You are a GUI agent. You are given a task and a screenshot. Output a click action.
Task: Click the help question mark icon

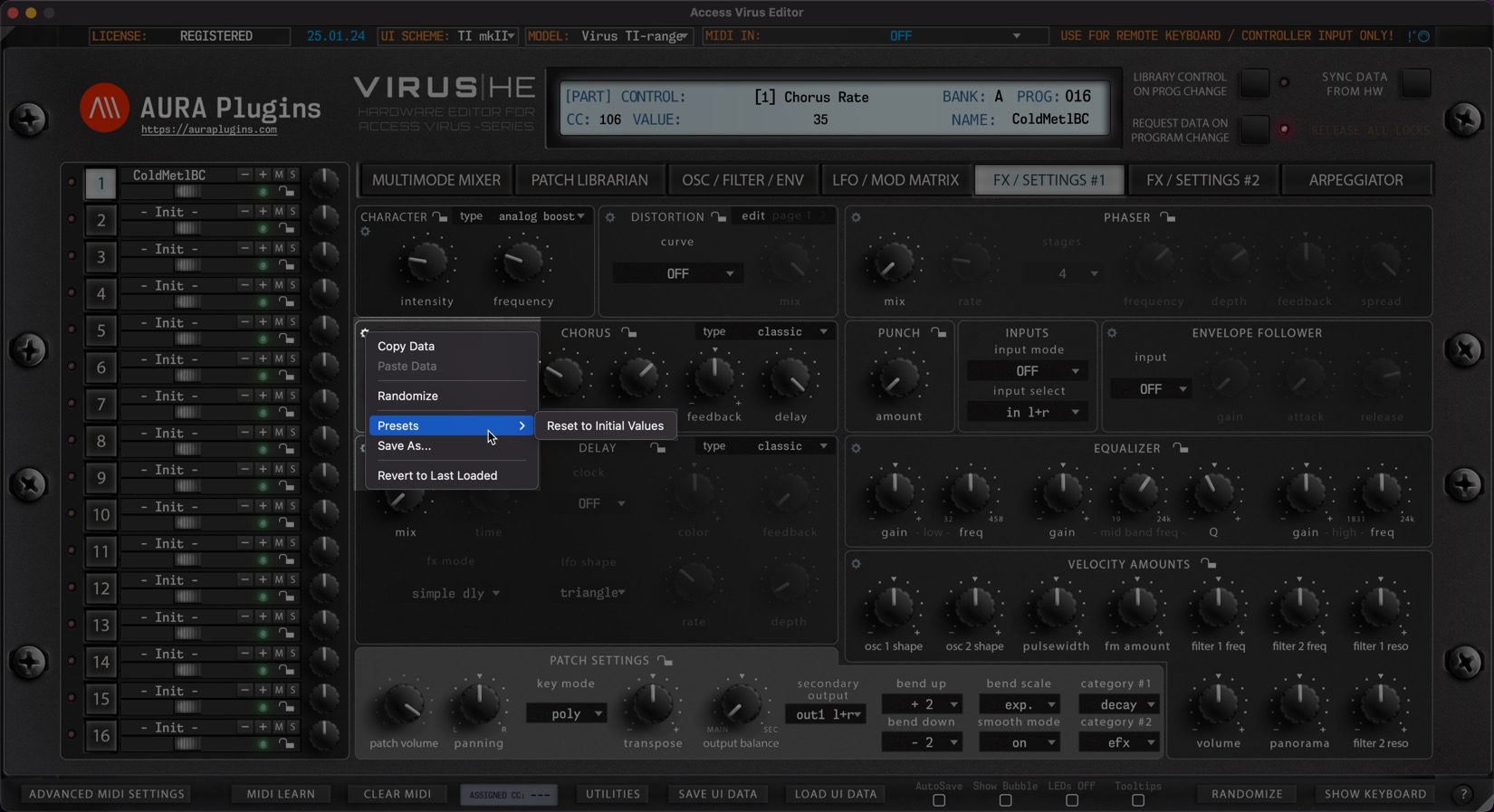click(1463, 794)
